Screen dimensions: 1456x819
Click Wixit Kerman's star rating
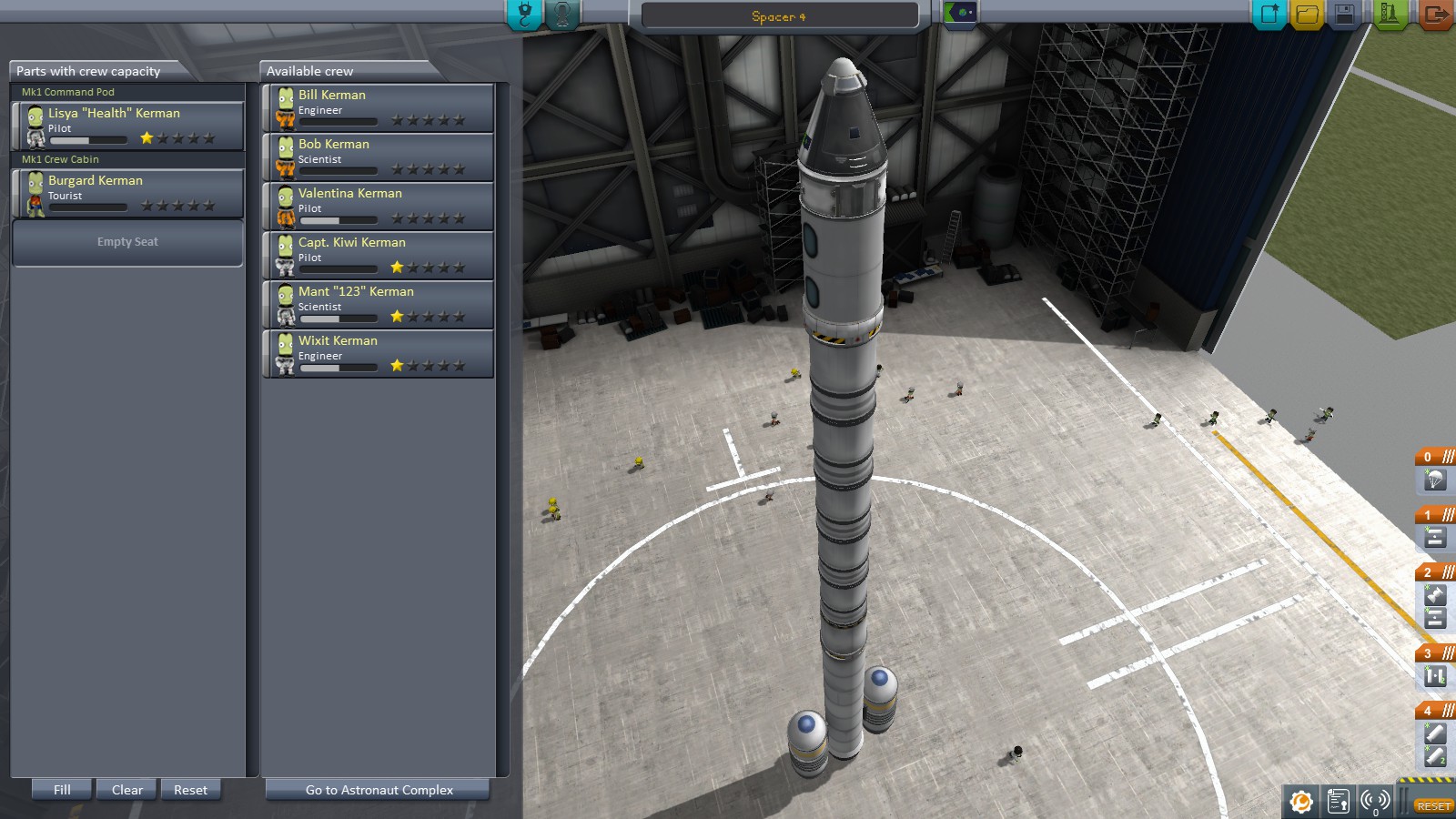[x=428, y=366]
